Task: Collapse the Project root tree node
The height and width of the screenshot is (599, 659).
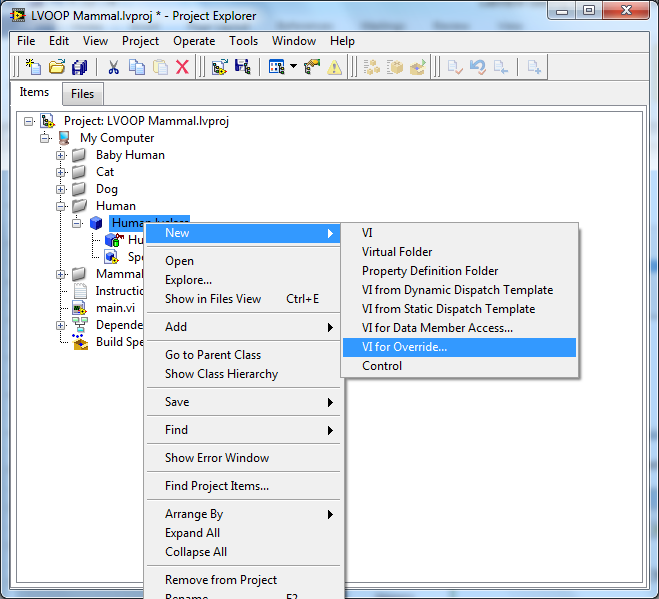Action: 29,121
